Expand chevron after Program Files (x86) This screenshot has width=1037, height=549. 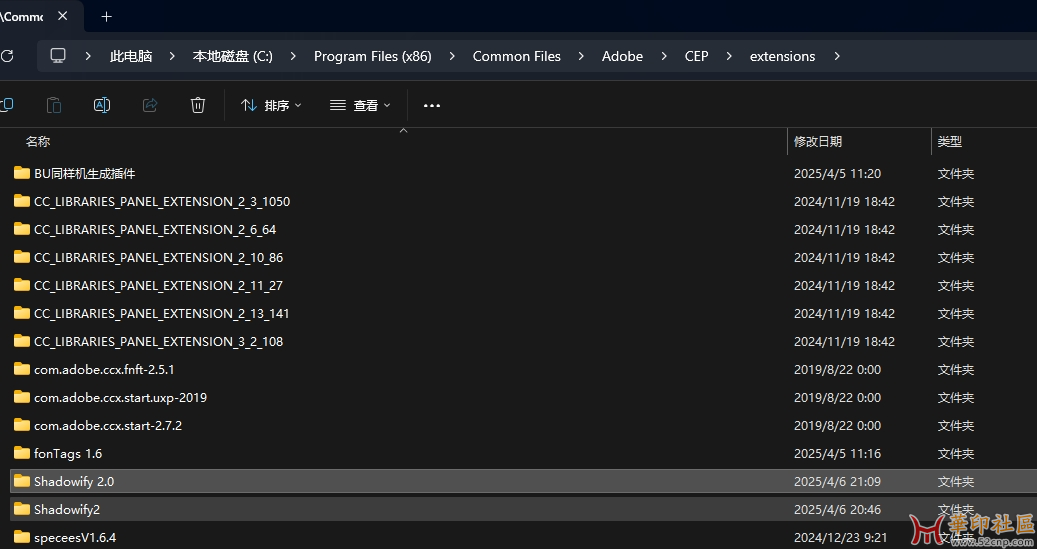pyautogui.click(x=452, y=56)
